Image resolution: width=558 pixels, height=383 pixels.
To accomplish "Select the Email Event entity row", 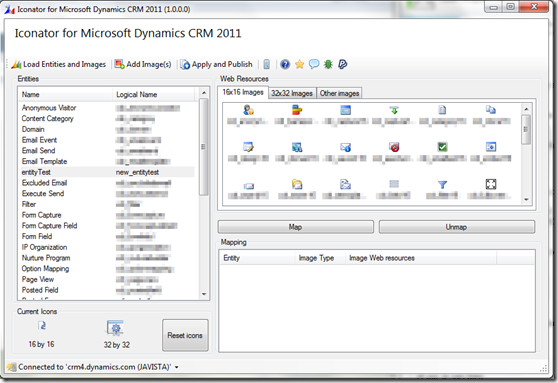I will pyautogui.click(x=107, y=140).
